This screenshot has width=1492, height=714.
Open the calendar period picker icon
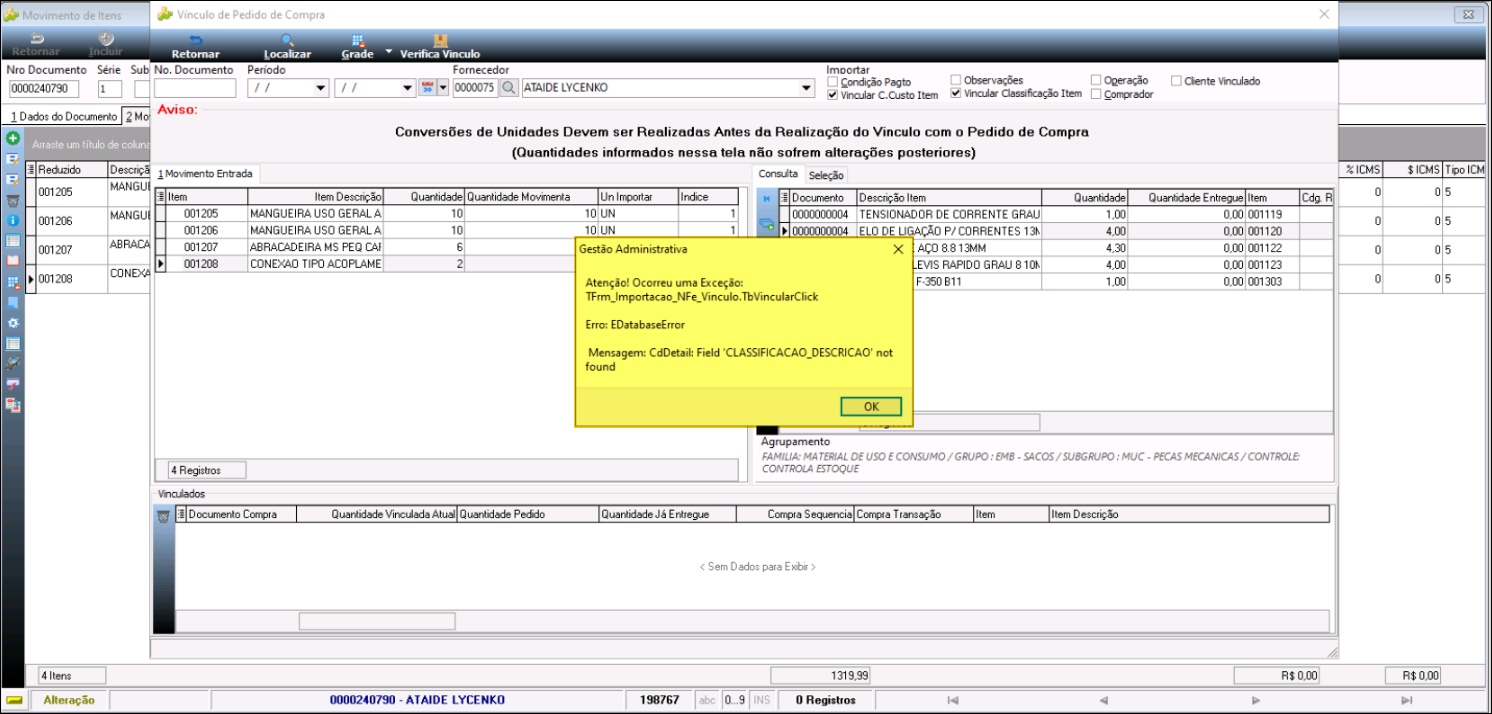(427, 88)
